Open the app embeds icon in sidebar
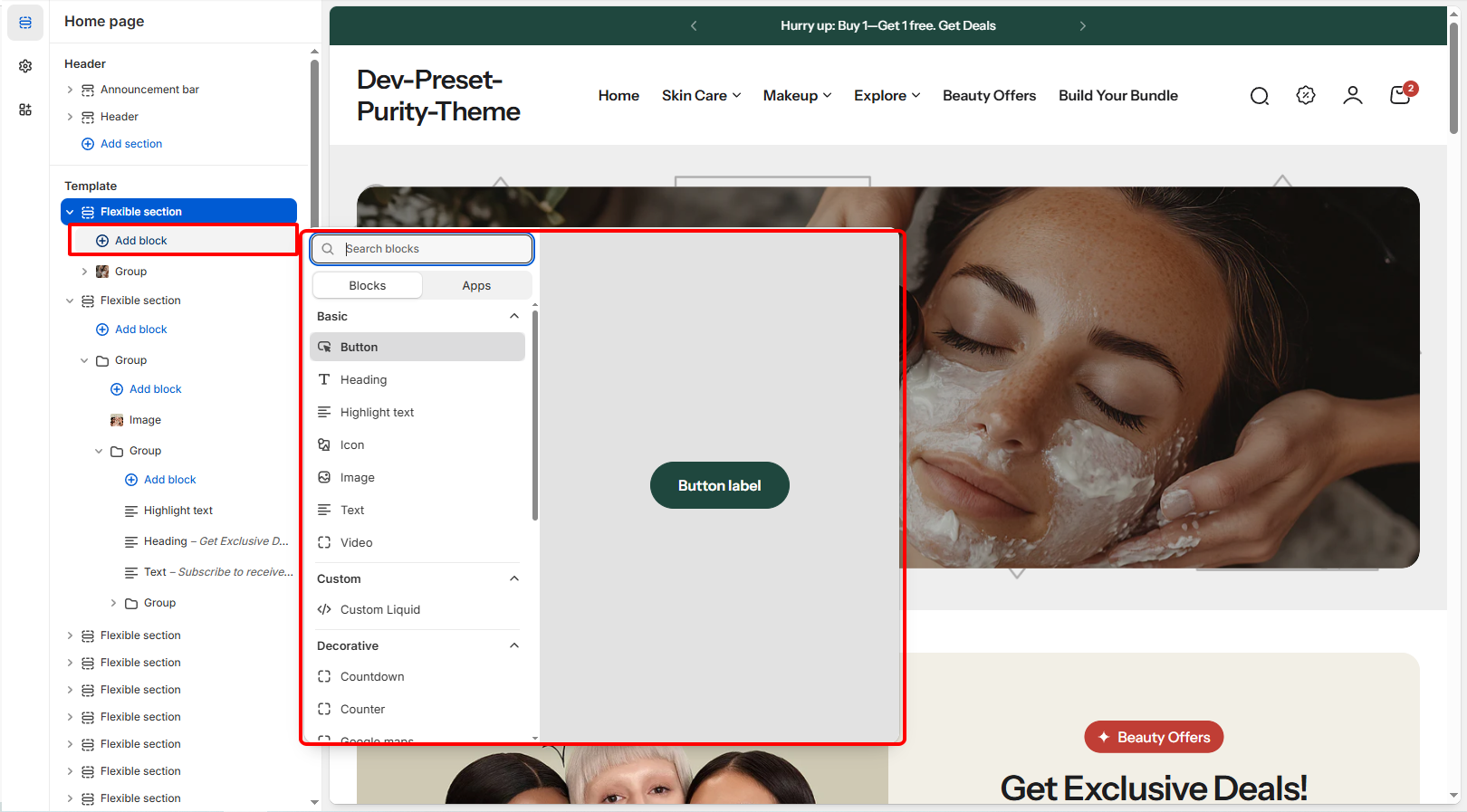 tap(25, 110)
